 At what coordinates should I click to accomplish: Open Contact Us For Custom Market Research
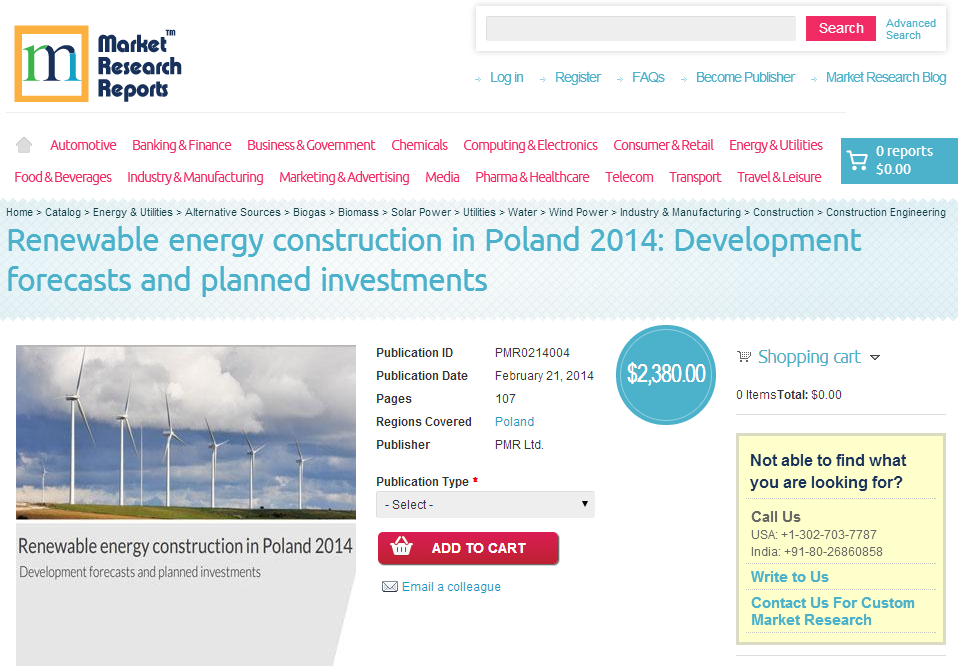(x=833, y=611)
